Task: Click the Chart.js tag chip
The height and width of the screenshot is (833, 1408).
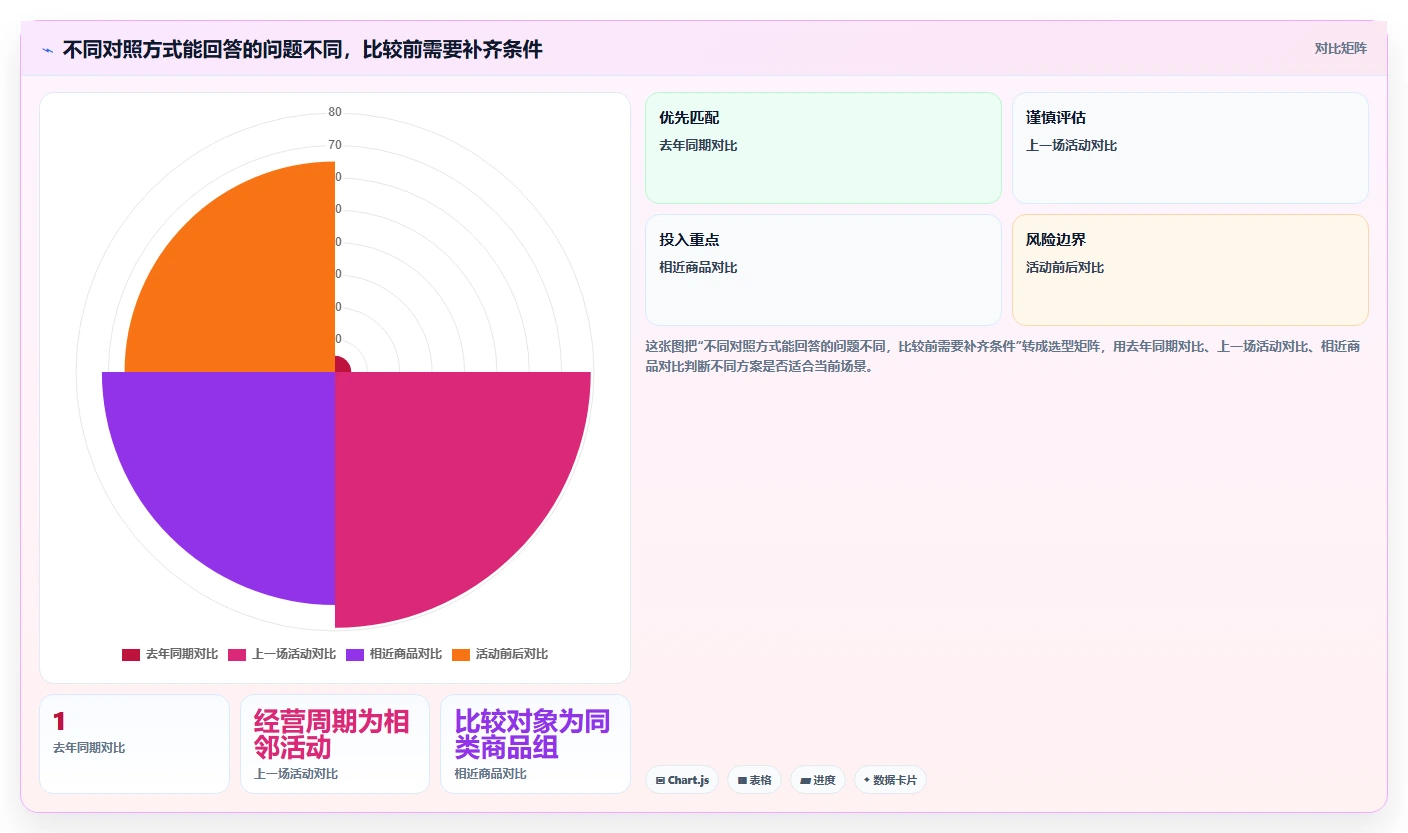Action: (x=682, y=780)
